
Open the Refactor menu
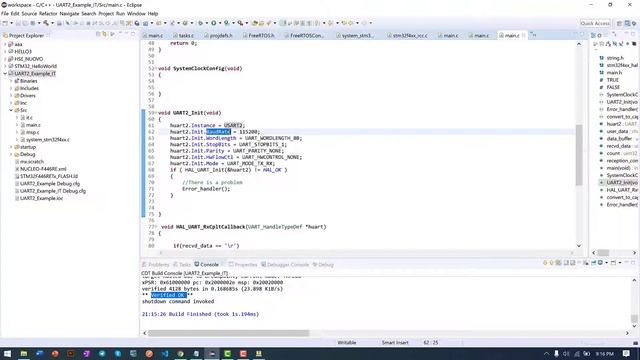48,13
